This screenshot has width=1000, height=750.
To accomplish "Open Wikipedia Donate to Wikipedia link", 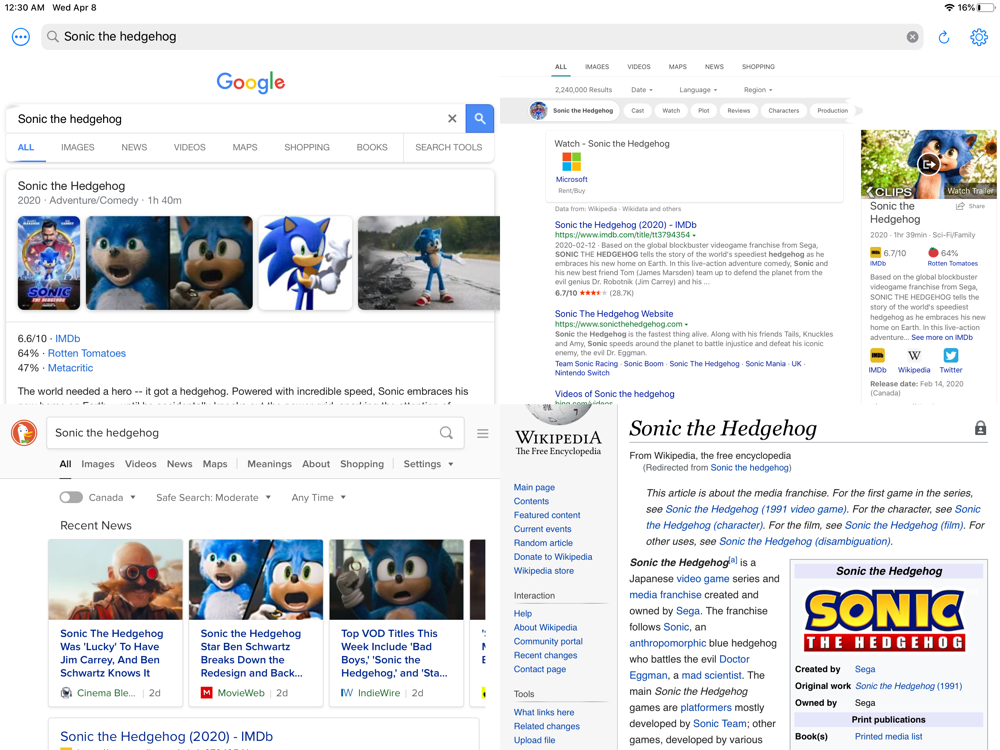I will [553, 557].
